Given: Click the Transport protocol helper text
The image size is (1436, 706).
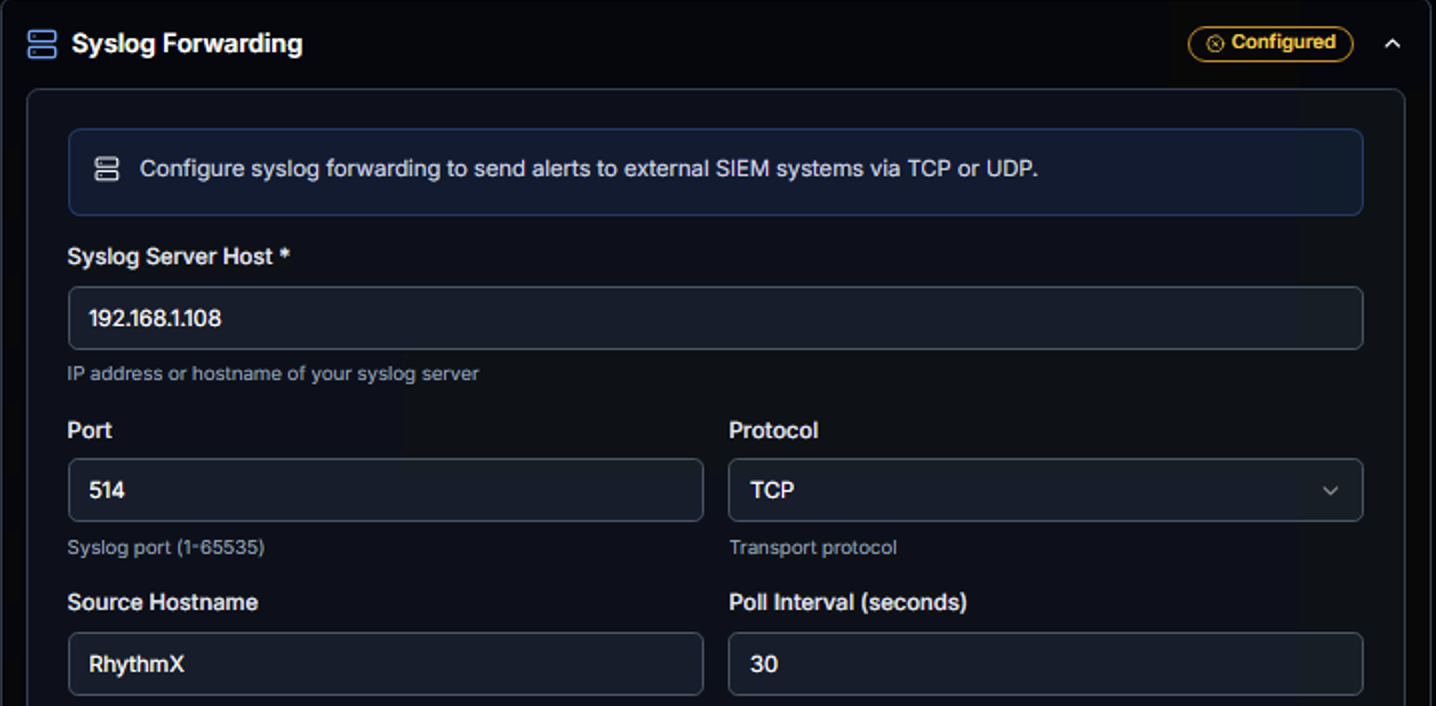Looking at the screenshot, I should [x=812, y=547].
